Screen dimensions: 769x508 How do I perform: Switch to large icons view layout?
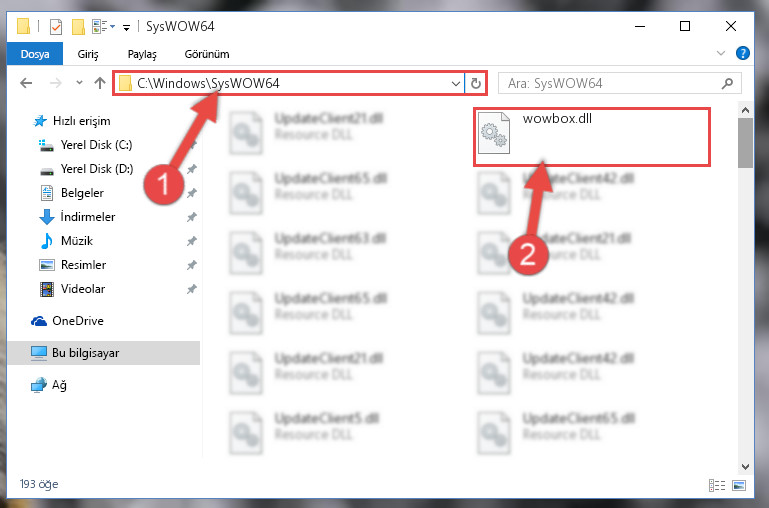coord(739,485)
